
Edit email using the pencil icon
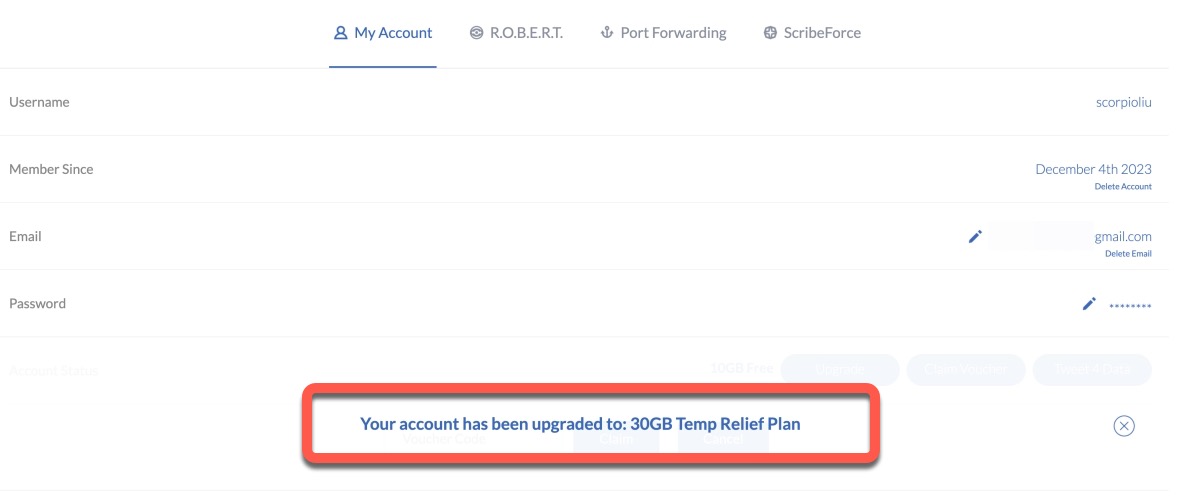coord(975,237)
